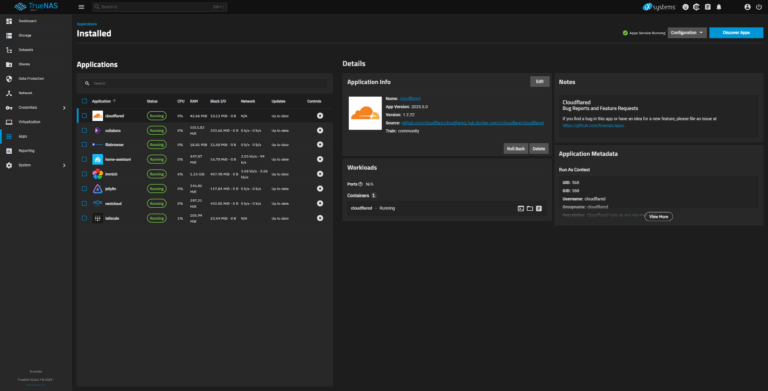Open the shell icon for the cloudflared container
The height and width of the screenshot is (391, 768).
pyautogui.click(x=521, y=209)
